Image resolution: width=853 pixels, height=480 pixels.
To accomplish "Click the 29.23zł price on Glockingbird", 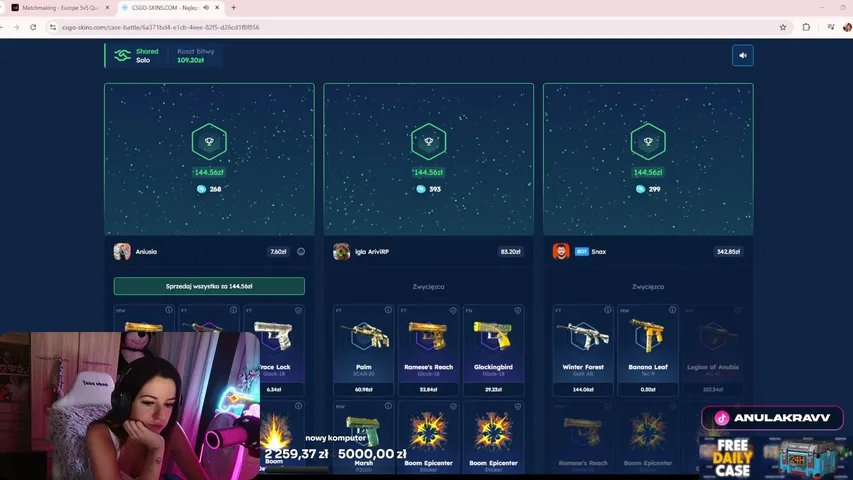I will pyautogui.click(x=493, y=390).
